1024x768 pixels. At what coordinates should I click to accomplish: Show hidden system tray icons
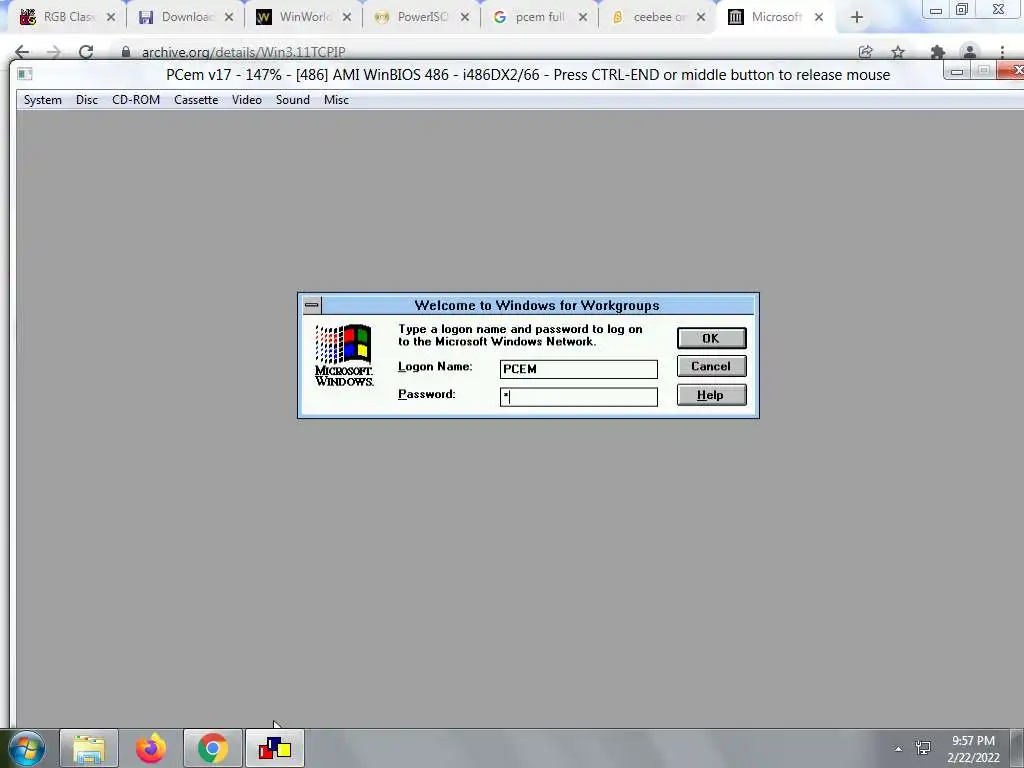[899, 749]
